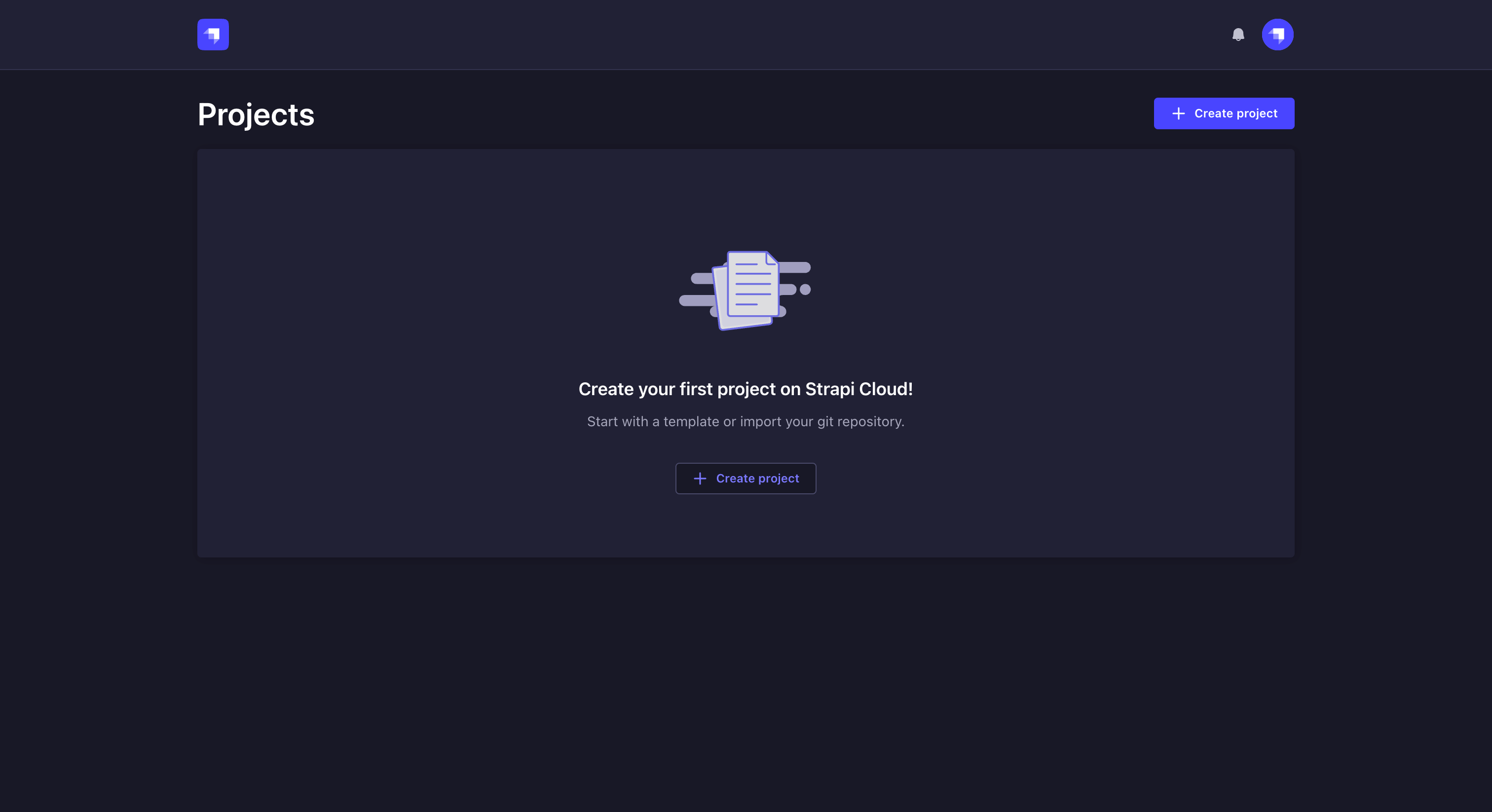Click the header bar area
The height and width of the screenshot is (812, 1492).
(x=746, y=35)
